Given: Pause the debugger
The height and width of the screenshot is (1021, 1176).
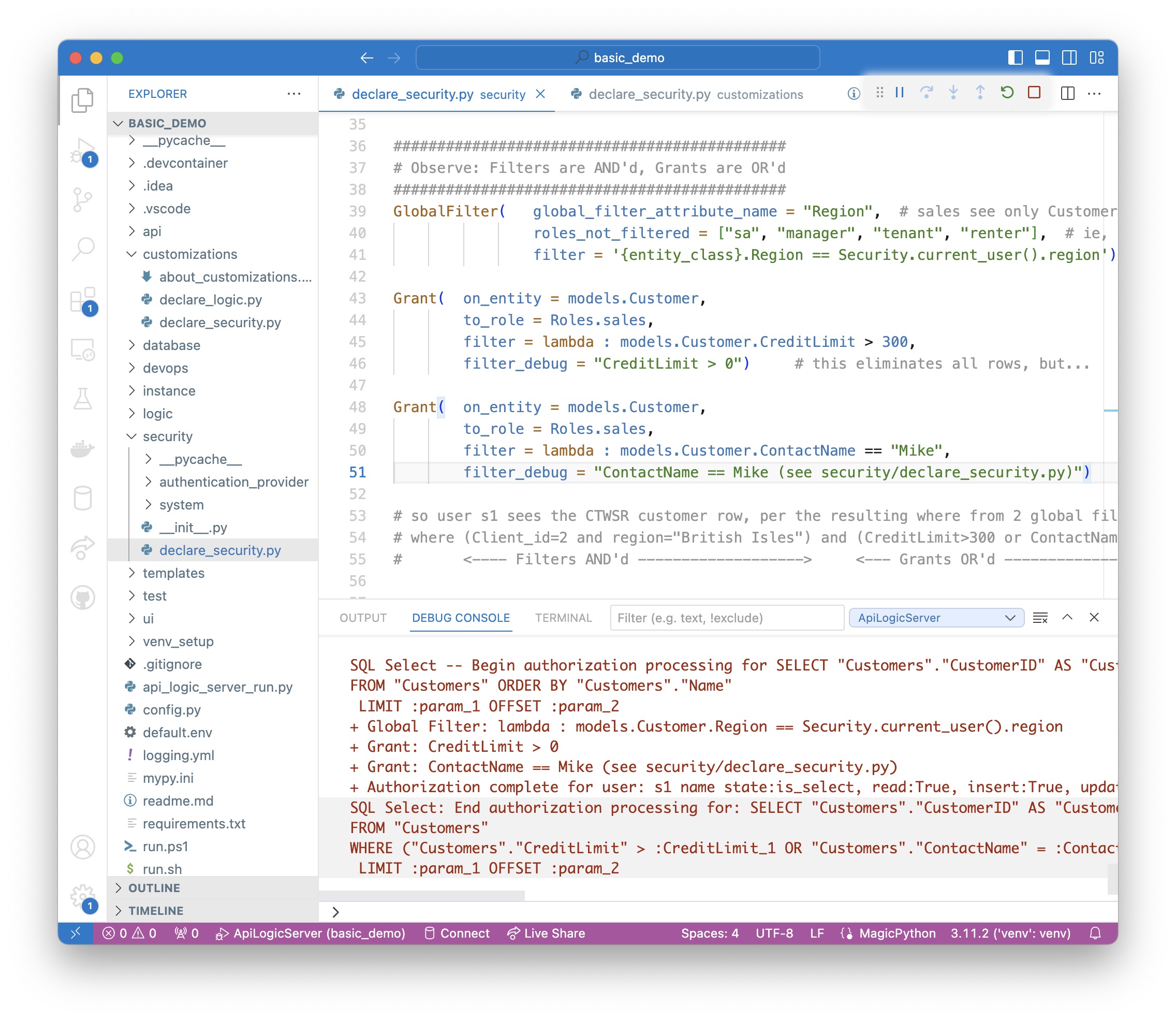Looking at the screenshot, I should (899, 93).
